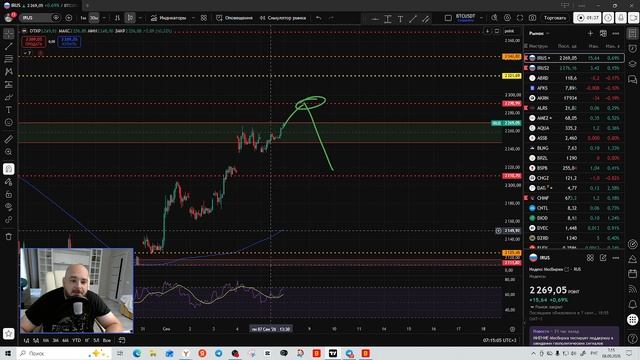The width and height of the screenshot is (640, 360).
Task: Click the red Продать sell price button
Action: click(x=34, y=42)
